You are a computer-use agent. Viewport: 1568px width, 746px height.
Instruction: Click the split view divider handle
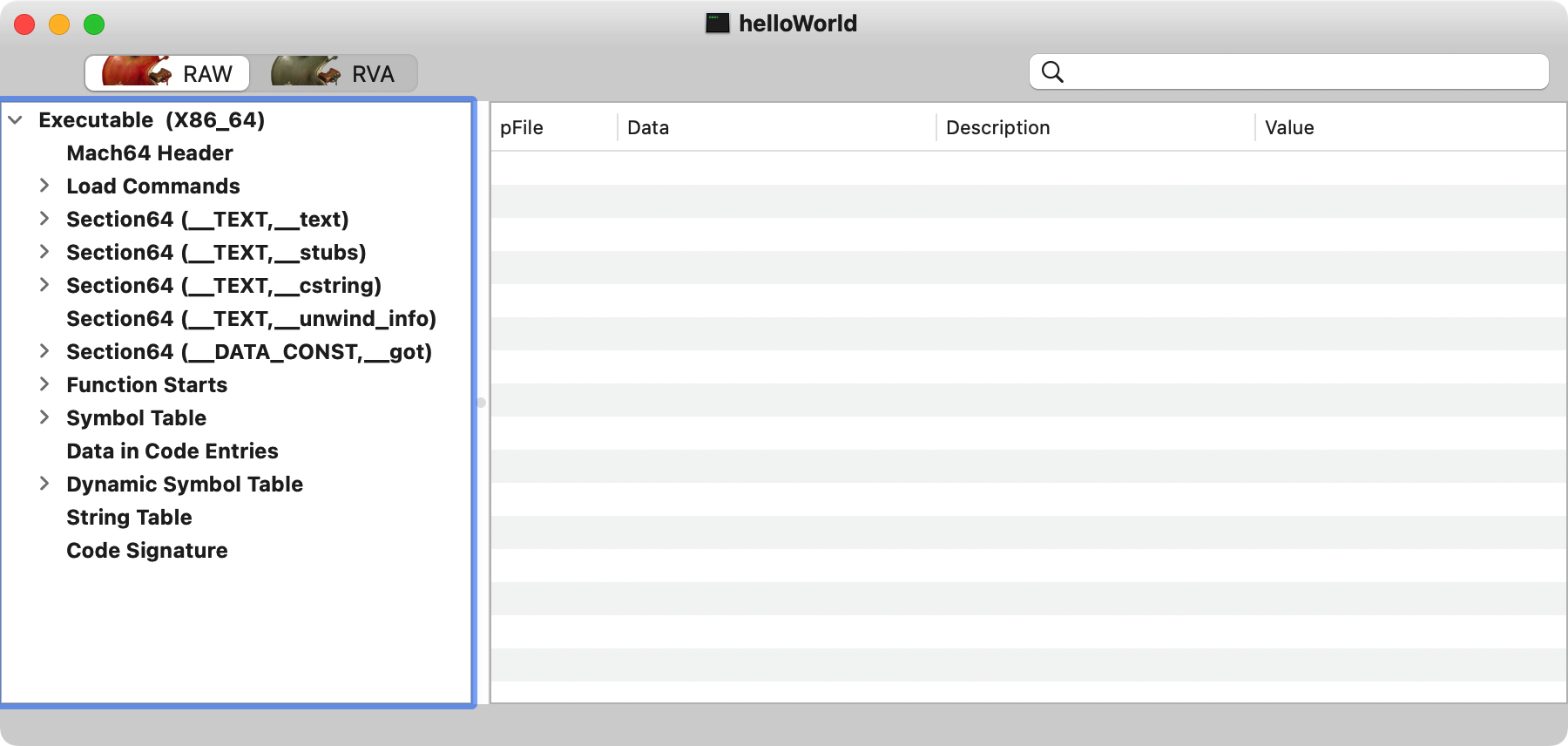481,403
